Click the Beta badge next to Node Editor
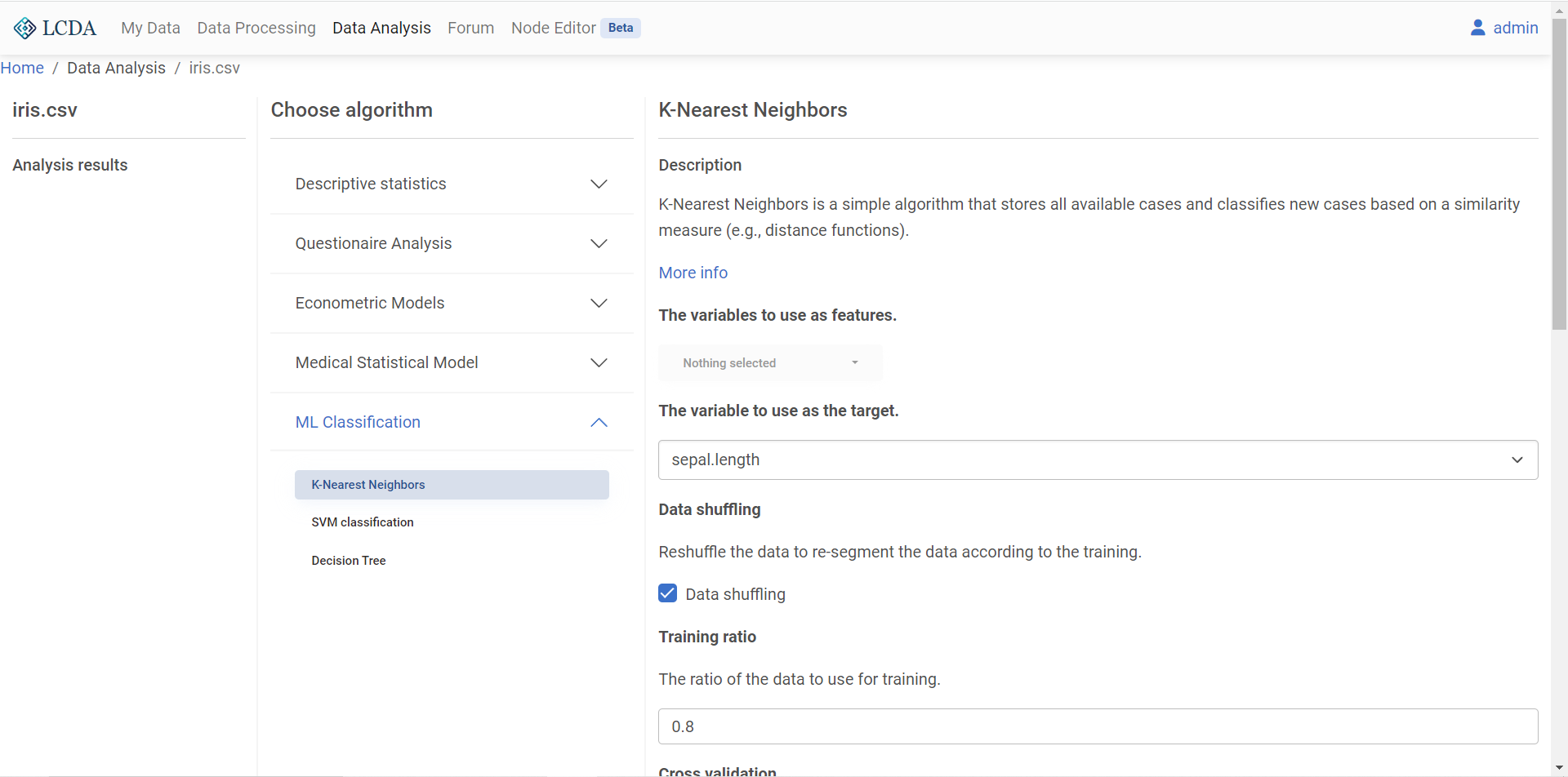Viewport: 1568px width, 777px height. pos(620,28)
